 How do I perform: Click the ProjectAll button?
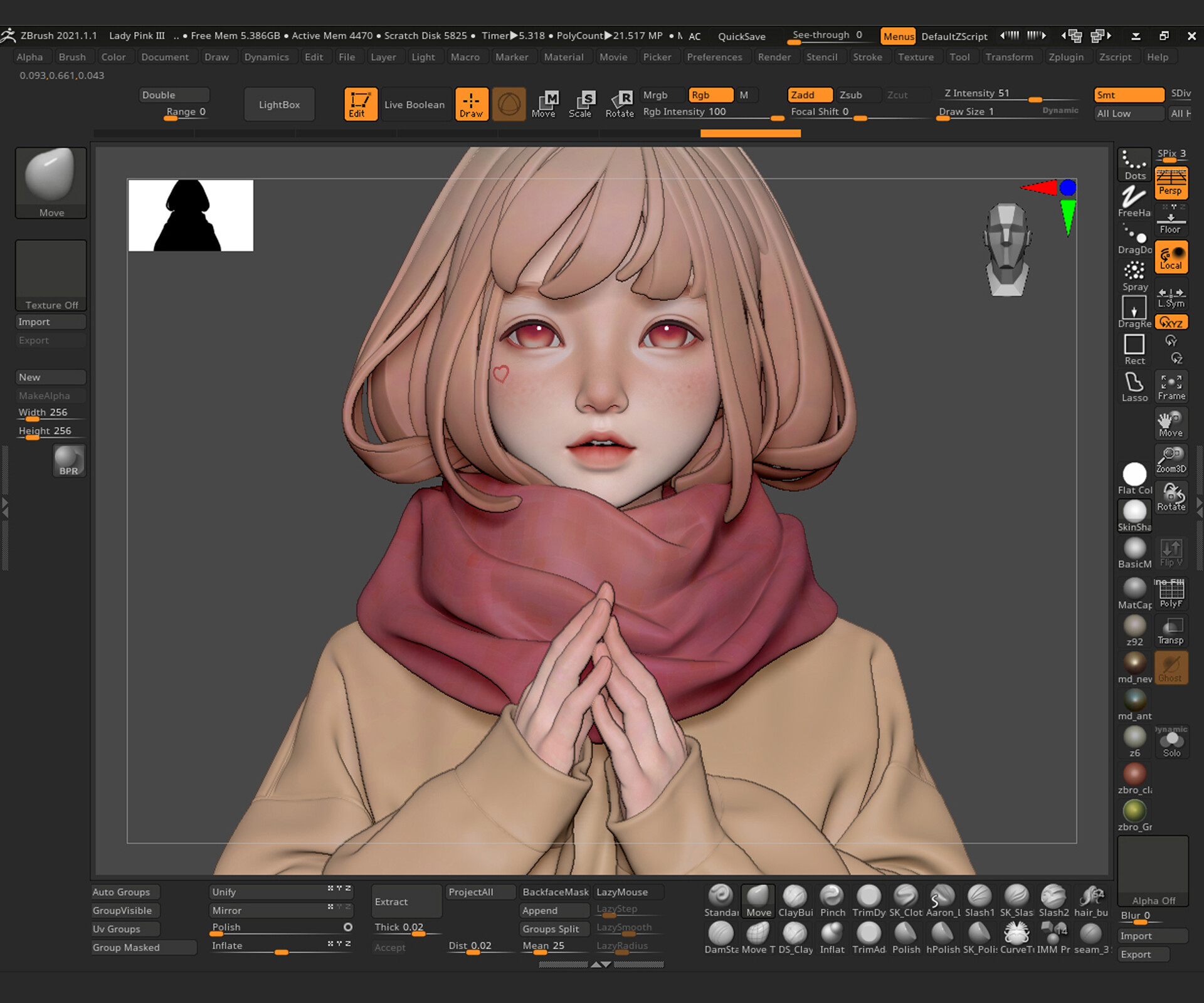click(x=480, y=891)
